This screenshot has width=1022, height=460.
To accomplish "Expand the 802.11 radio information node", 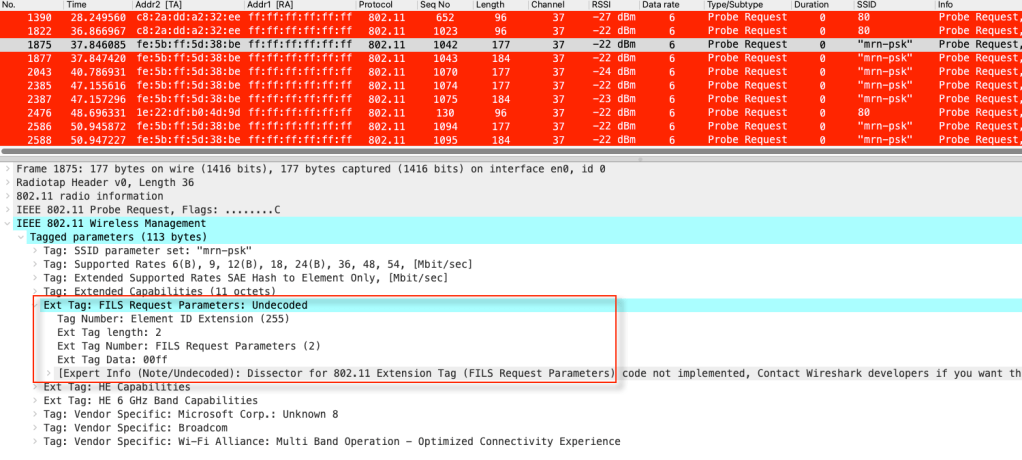I will 9,196.
